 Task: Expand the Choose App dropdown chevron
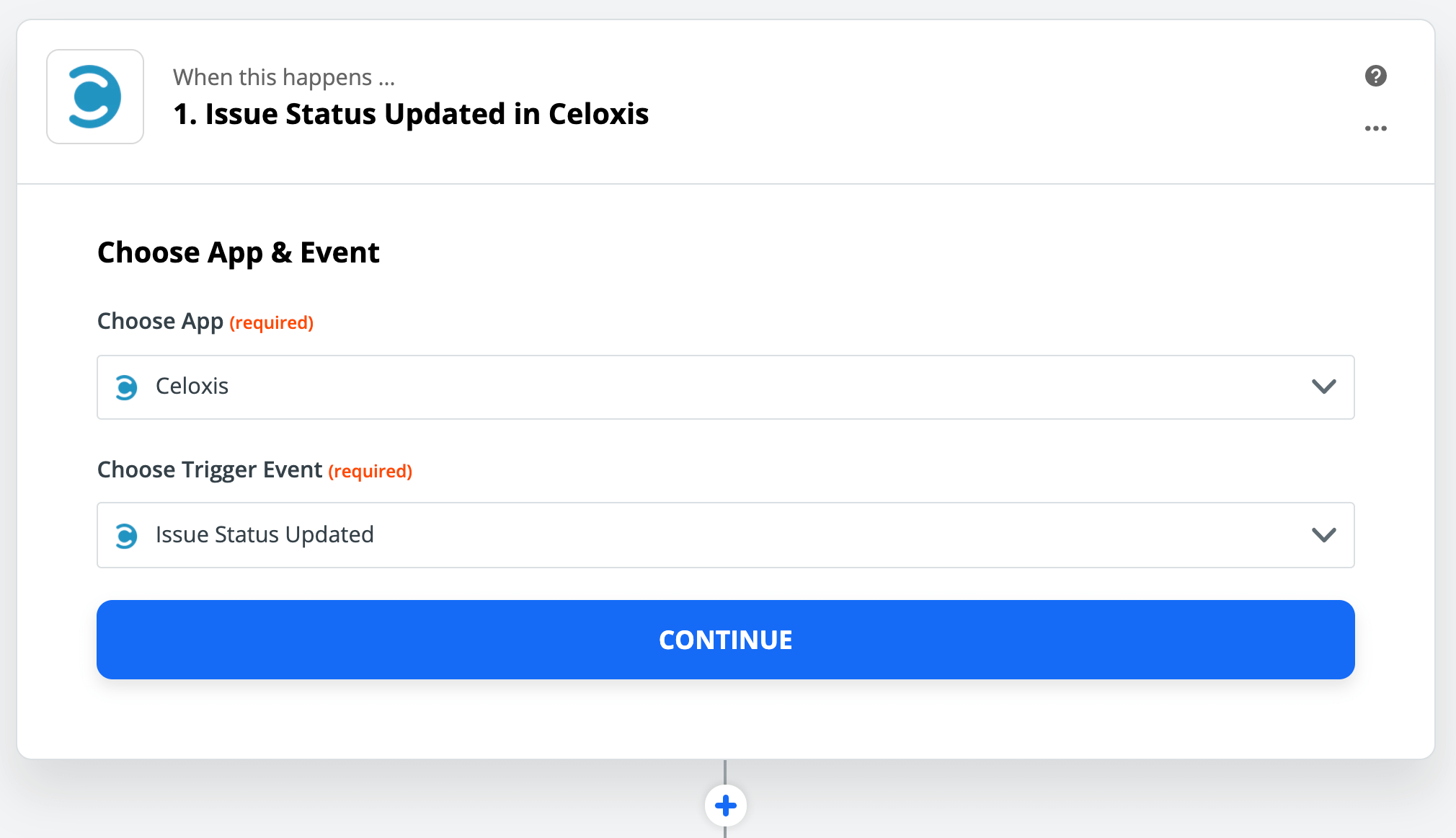point(1323,387)
